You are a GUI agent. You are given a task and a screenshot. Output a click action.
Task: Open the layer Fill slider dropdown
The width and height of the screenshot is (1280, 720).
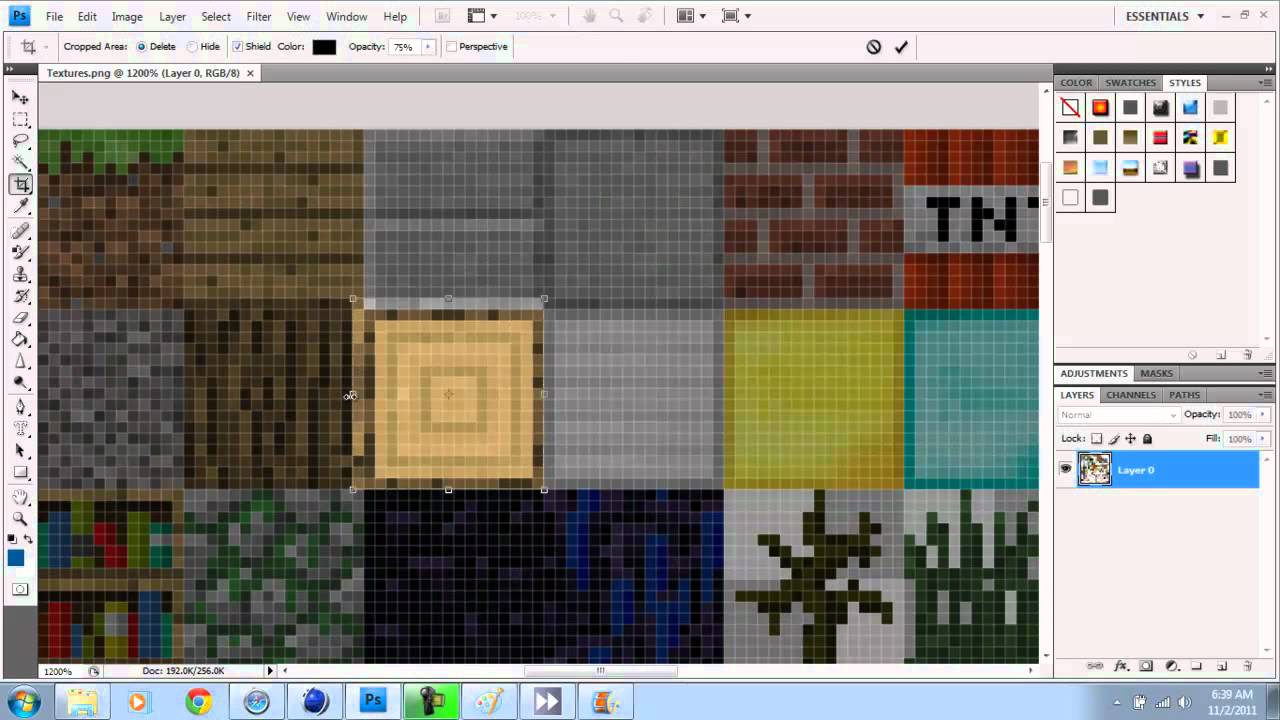(1262, 439)
